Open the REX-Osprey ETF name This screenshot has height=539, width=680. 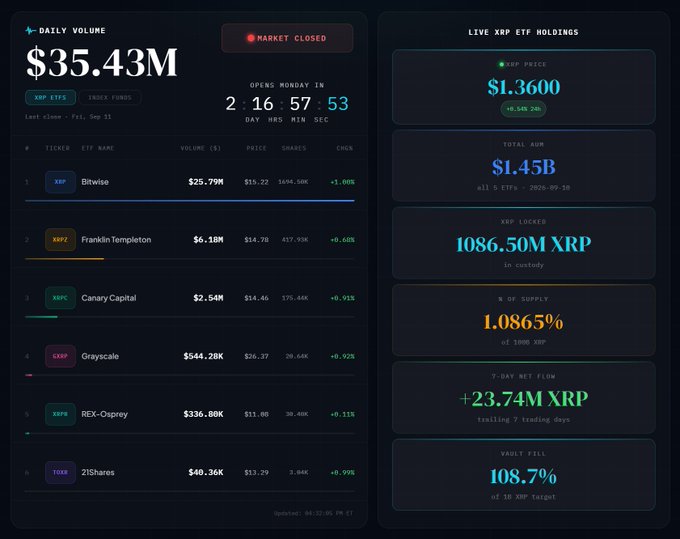coord(105,414)
